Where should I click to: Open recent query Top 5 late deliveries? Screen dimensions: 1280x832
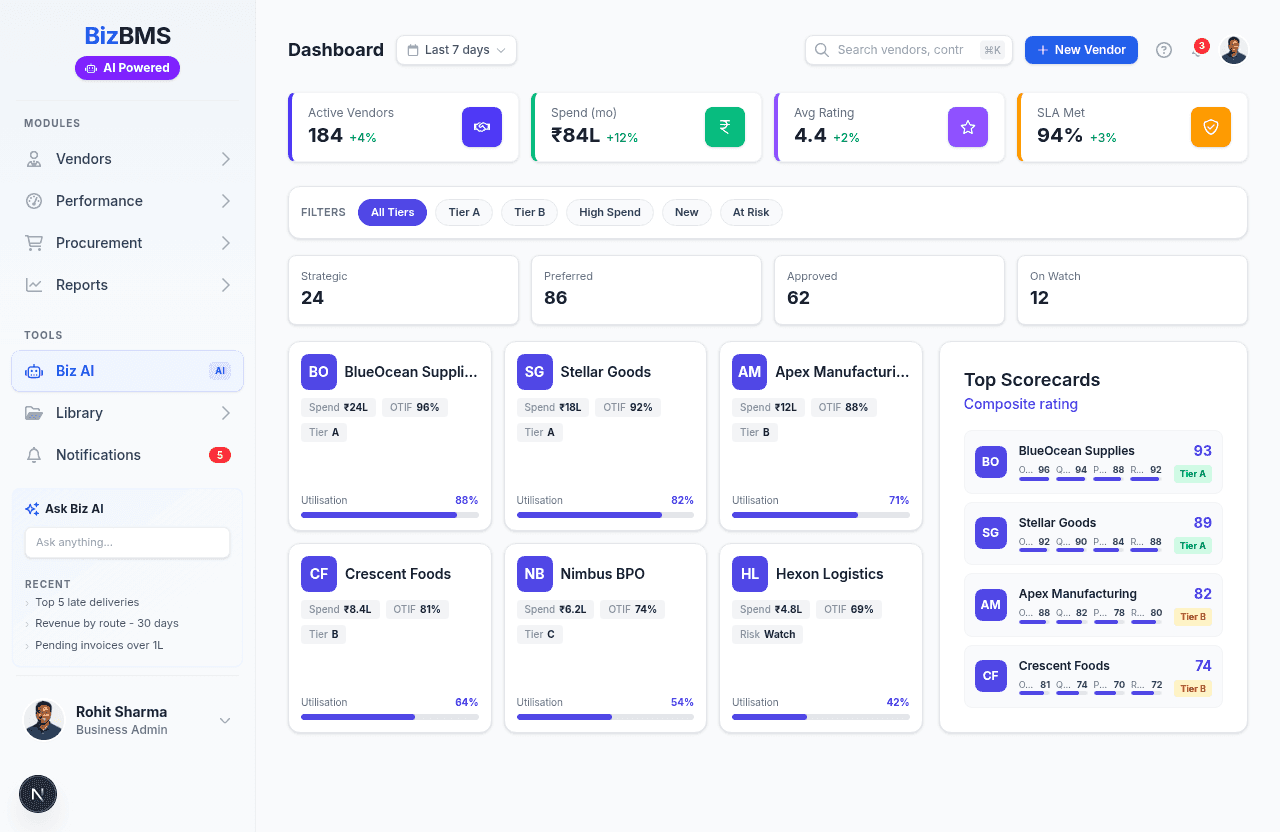point(87,602)
